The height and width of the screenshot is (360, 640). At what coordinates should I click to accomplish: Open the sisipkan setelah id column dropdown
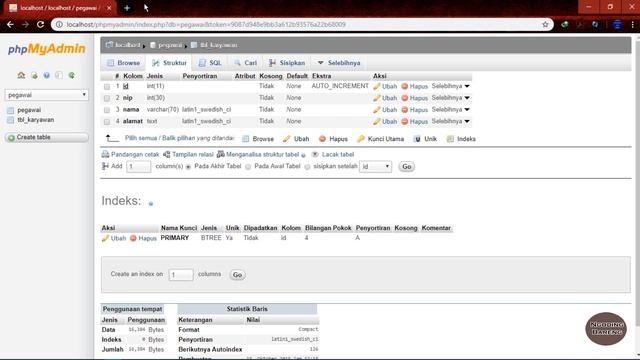click(x=376, y=167)
